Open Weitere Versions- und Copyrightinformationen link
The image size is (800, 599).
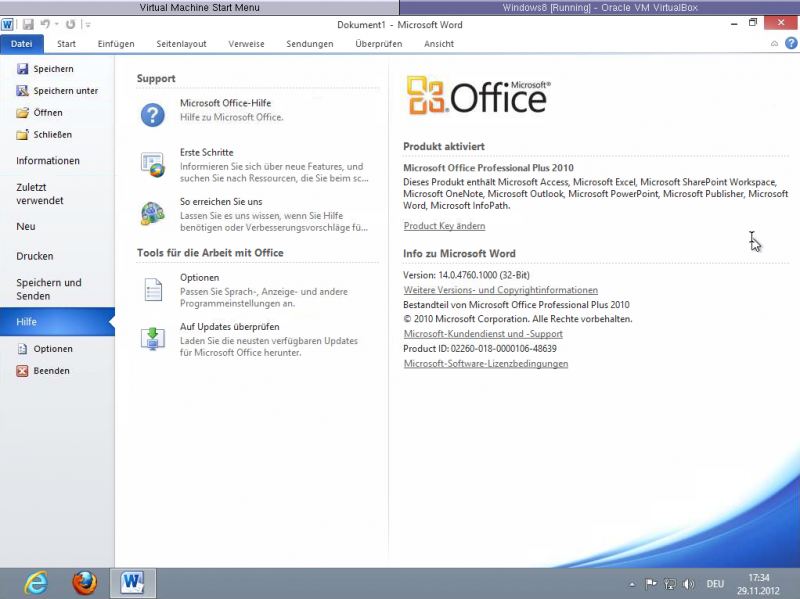pyautogui.click(x=501, y=290)
